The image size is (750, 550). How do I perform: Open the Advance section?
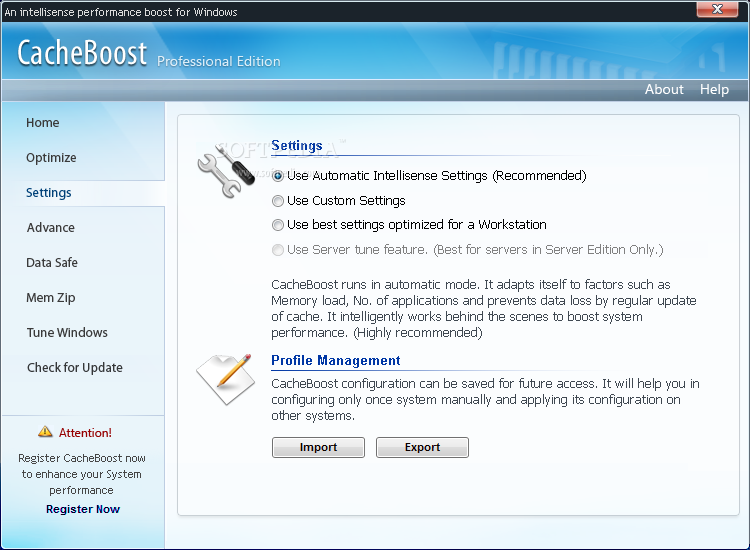click(51, 228)
